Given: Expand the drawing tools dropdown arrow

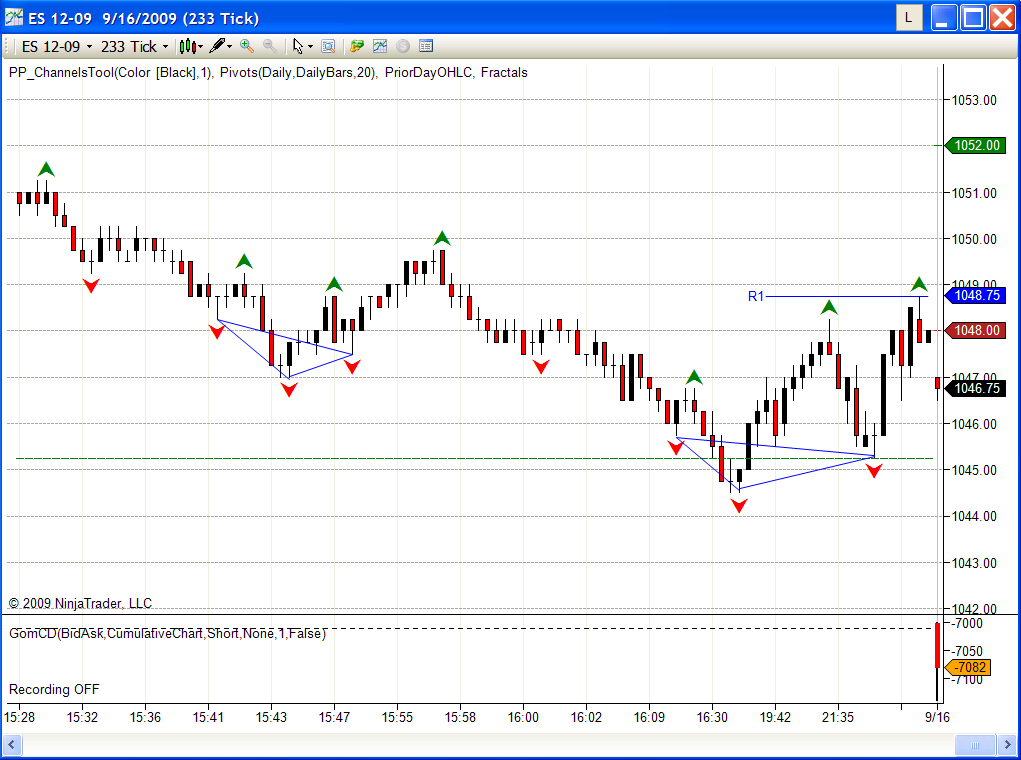Looking at the screenshot, I should click(230, 47).
